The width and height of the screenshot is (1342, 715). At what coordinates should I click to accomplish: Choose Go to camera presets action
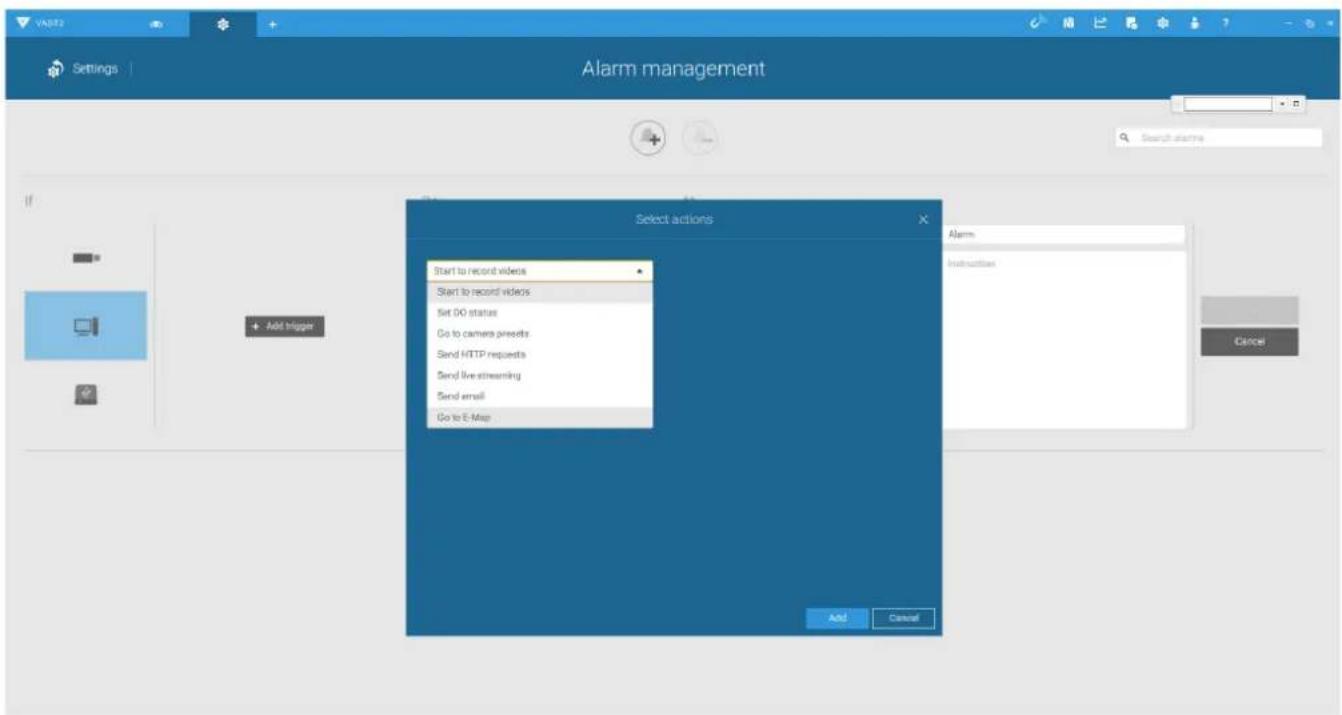pyautogui.click(x=540, y=334)
